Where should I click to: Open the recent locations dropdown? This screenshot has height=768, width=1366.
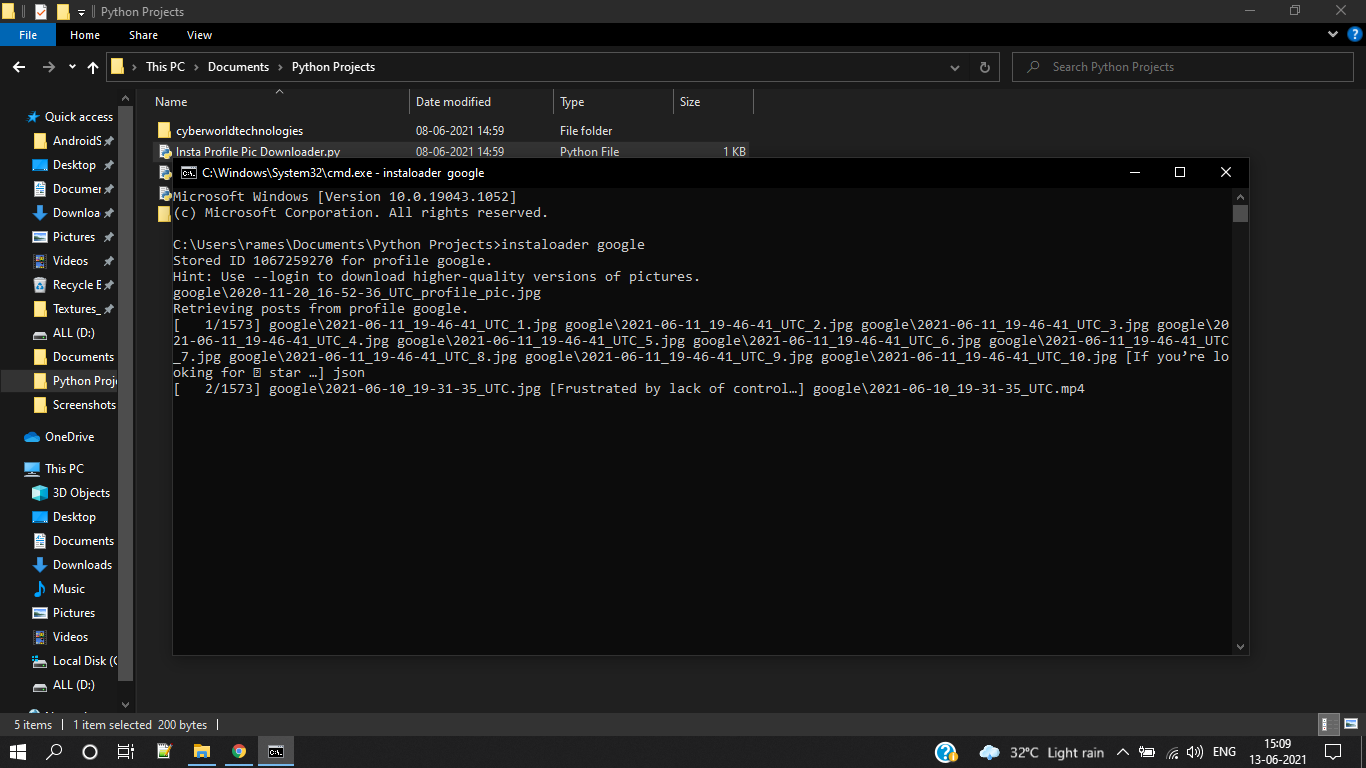[x=72, y=67]
